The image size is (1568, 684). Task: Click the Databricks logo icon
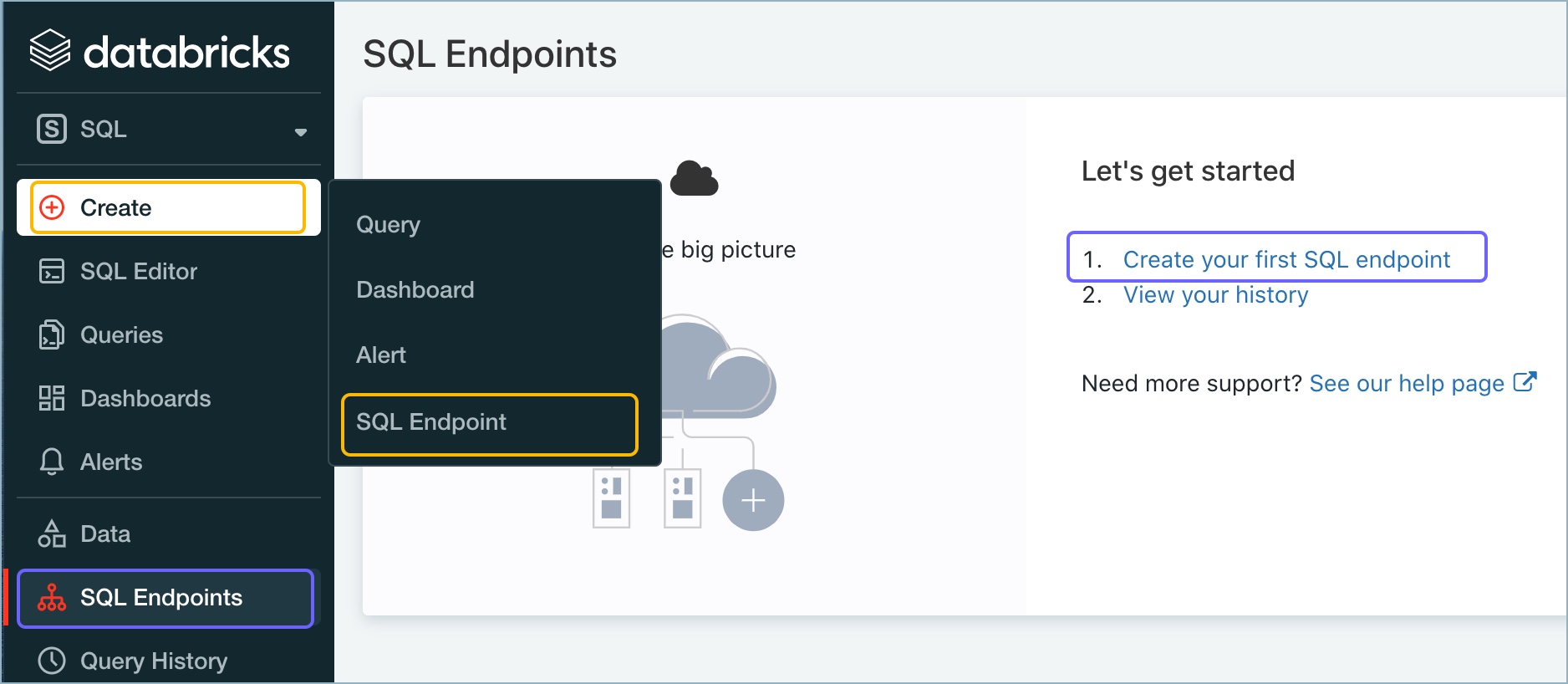tap(50, 50)
